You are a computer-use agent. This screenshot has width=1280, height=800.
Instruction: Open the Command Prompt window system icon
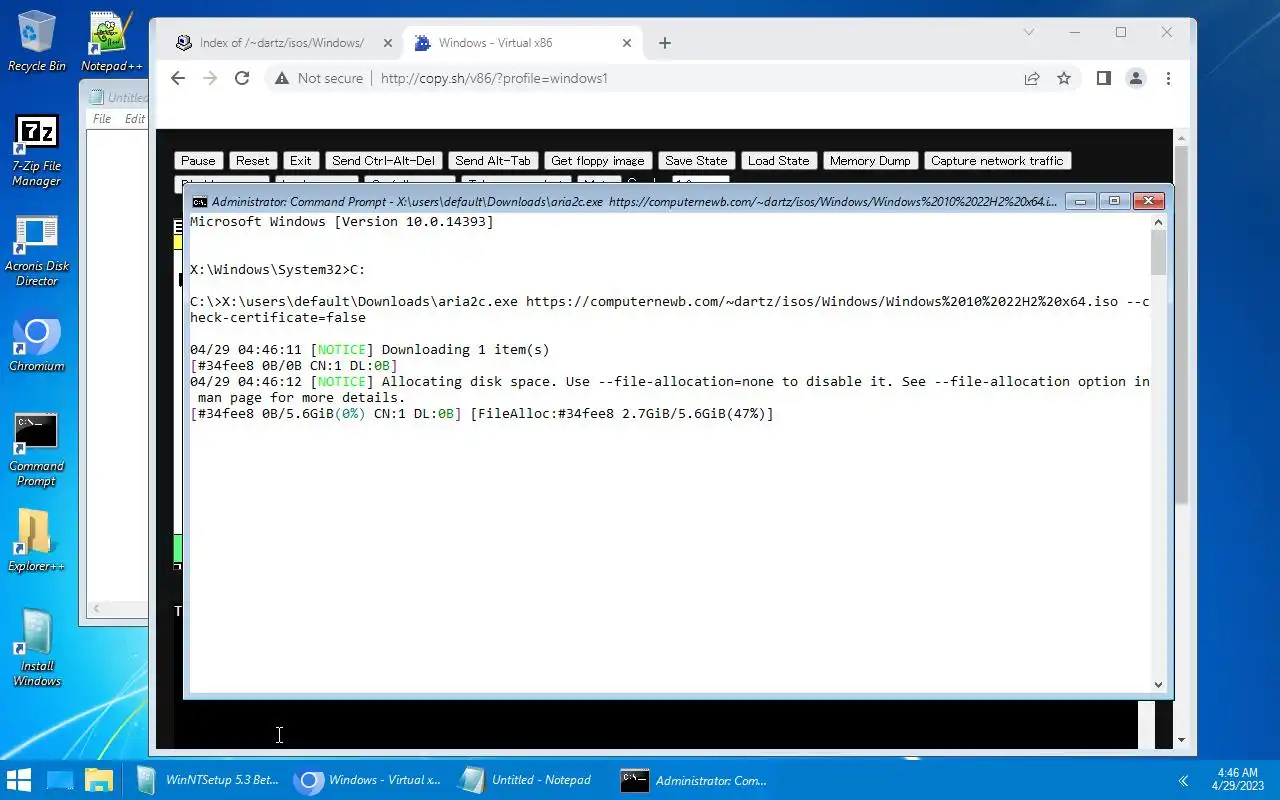(200, 201)
